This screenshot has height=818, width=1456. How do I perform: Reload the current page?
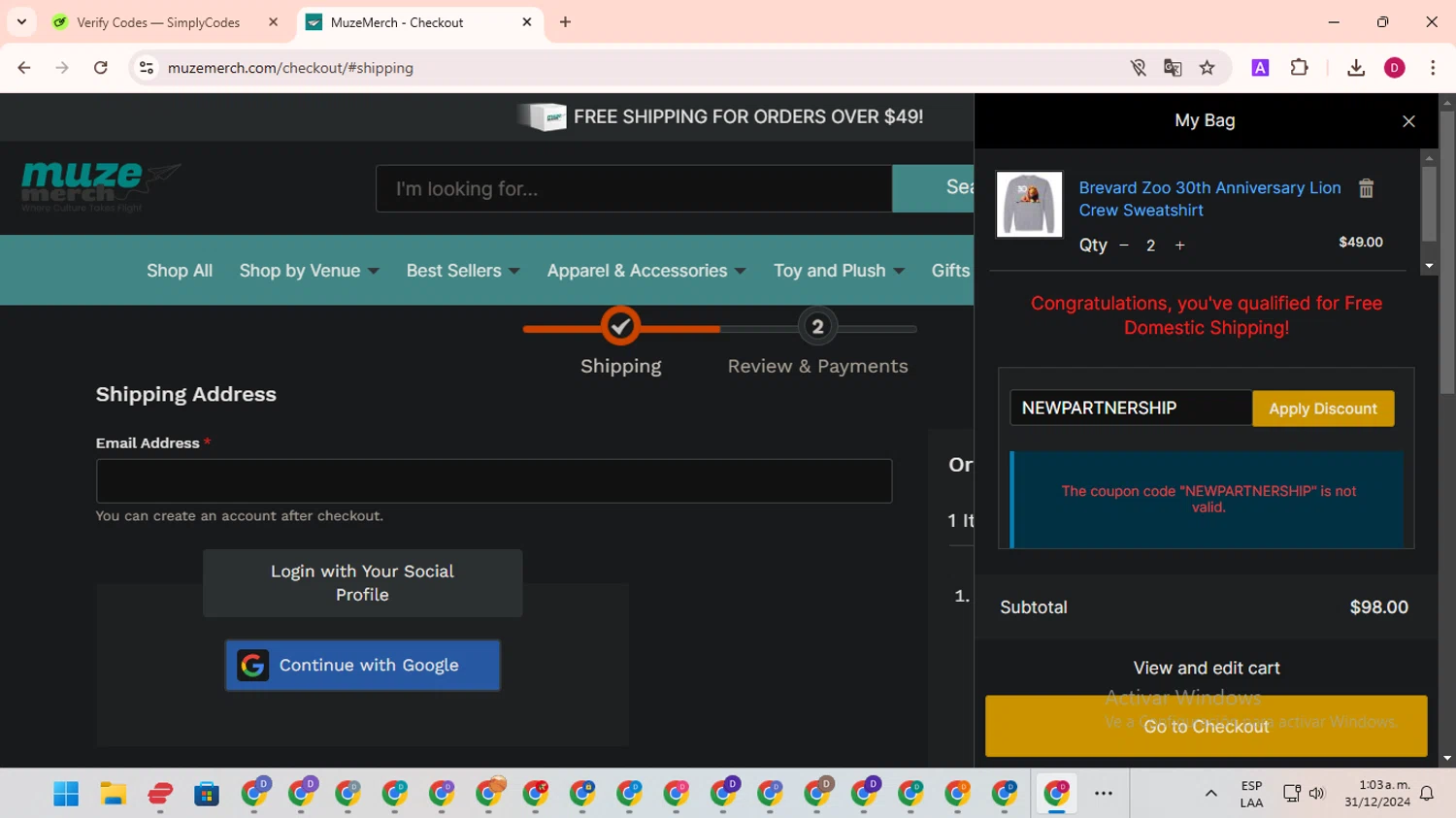coord(101,68)
